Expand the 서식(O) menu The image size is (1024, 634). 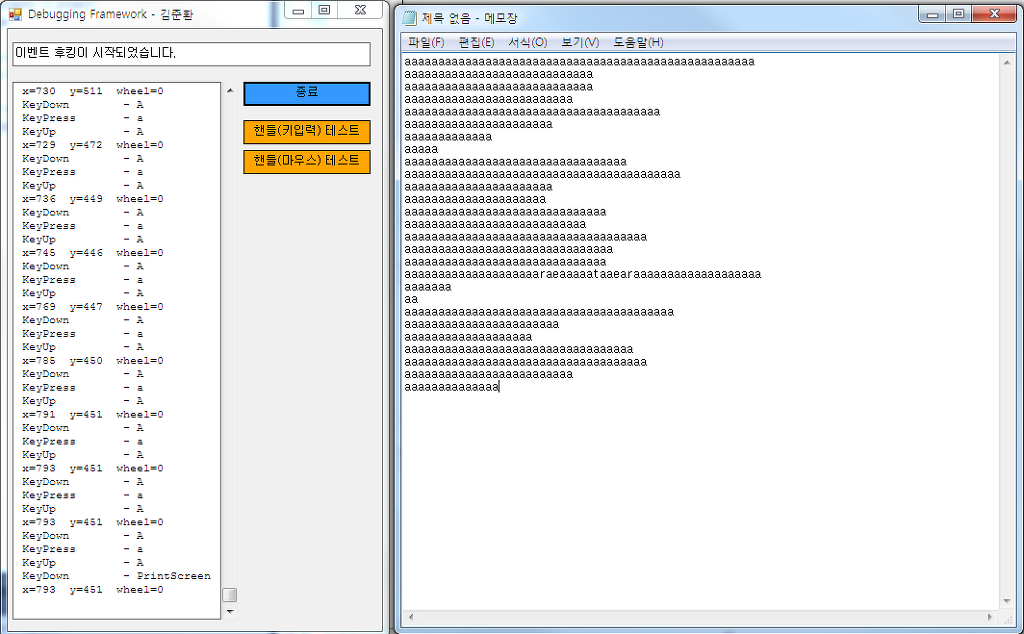tap(527, 42)
